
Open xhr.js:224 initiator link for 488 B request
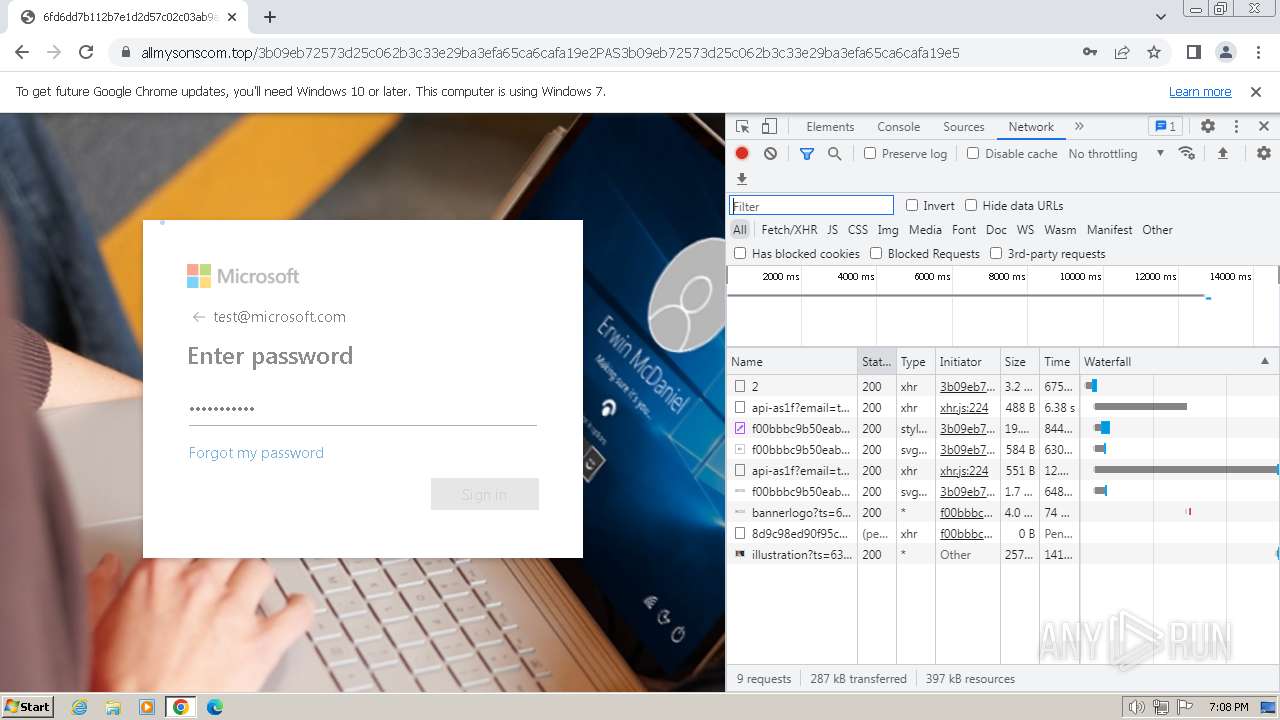click(964, 408)
